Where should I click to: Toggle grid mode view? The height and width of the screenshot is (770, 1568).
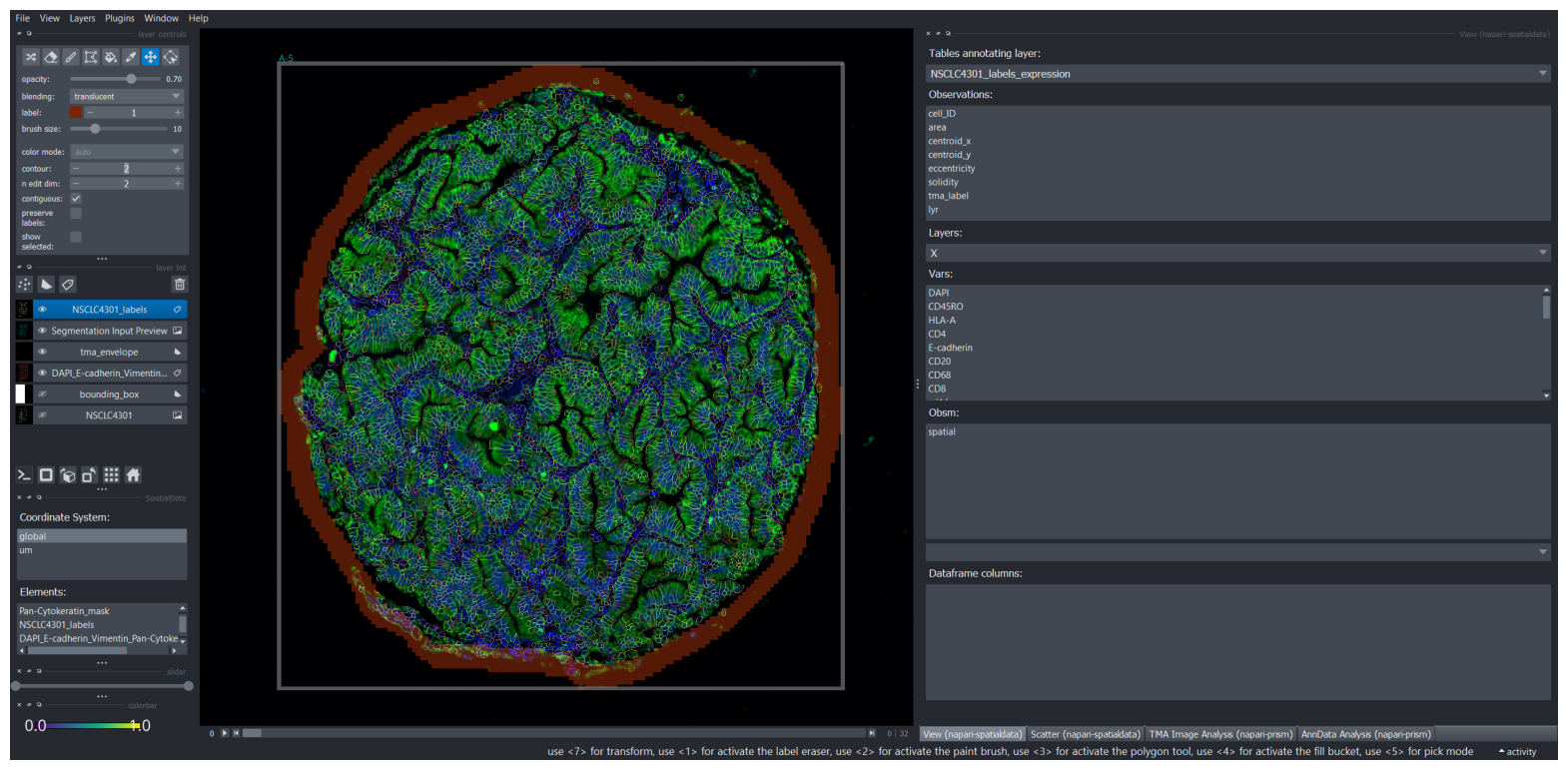(x=112, y=475)
